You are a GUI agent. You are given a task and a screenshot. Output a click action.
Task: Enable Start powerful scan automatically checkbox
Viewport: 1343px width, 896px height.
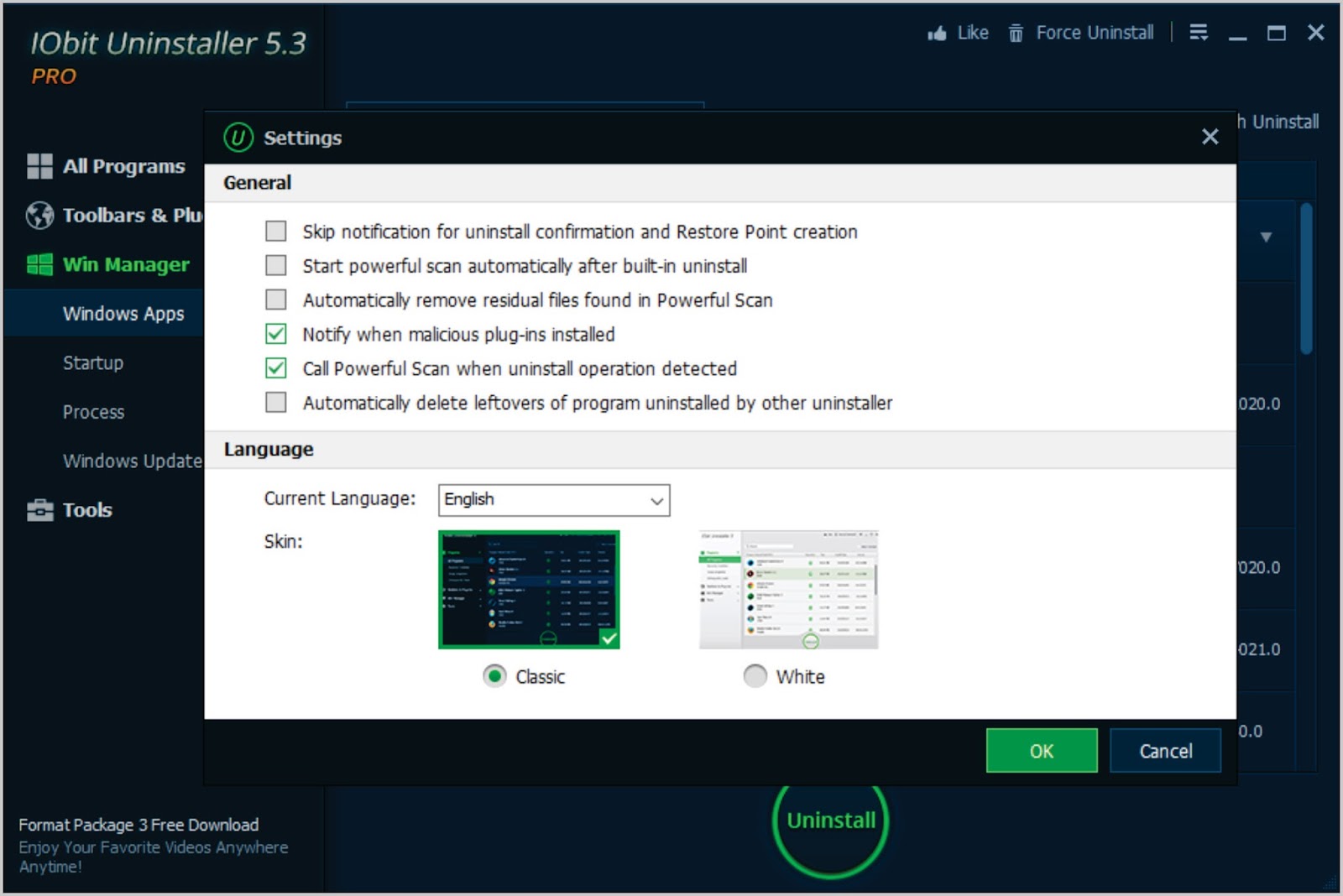pos(275,265)
